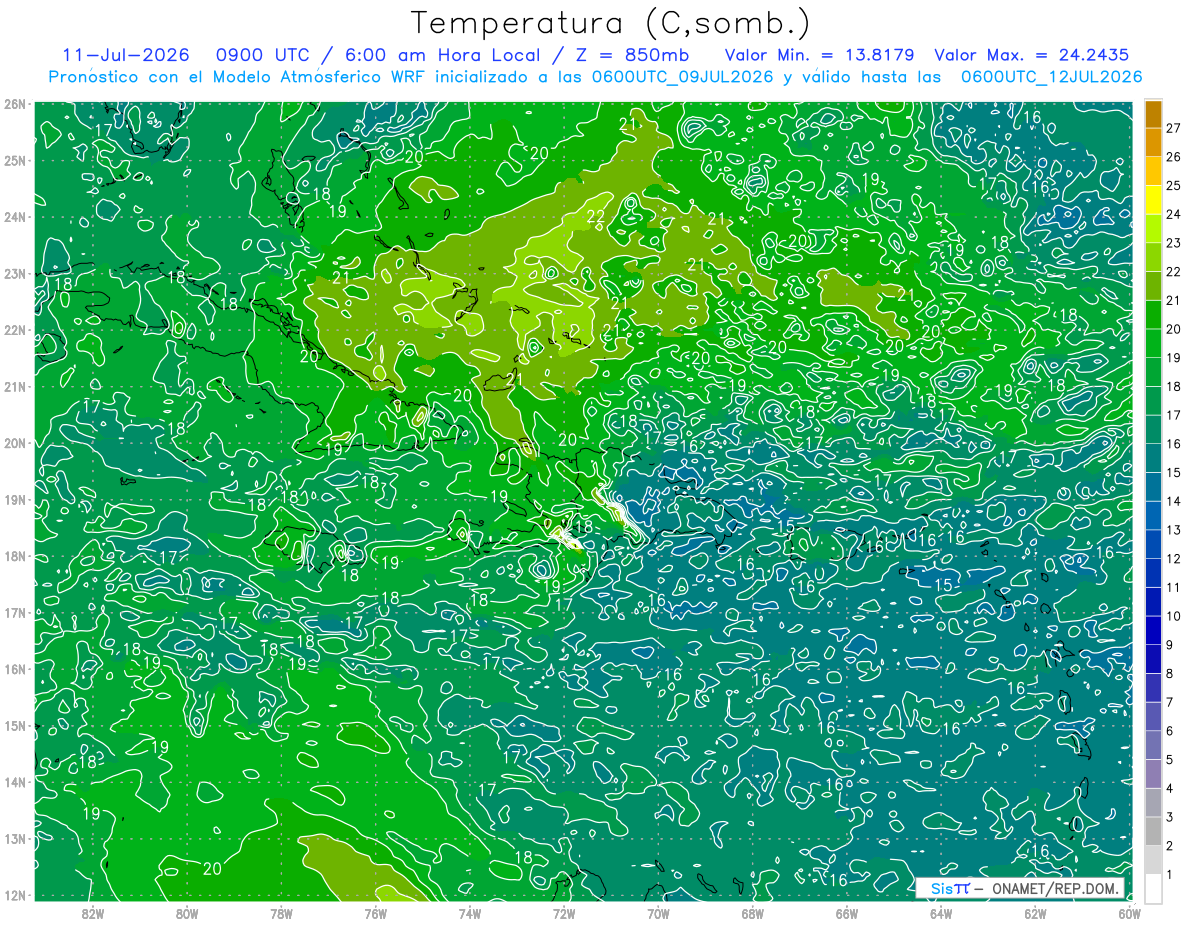Click the '78W' longitude axis label

pyautogui.click(x=281, y=912)
